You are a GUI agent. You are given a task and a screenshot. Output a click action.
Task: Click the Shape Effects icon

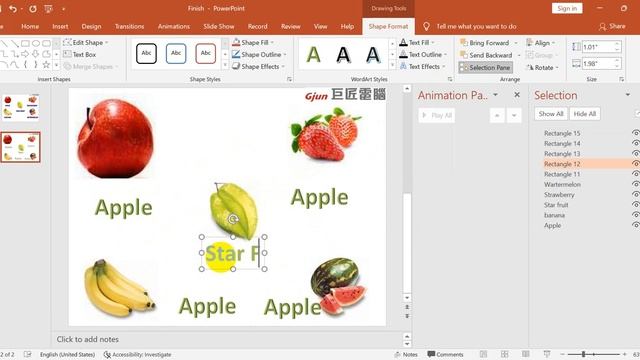point(236,66)
